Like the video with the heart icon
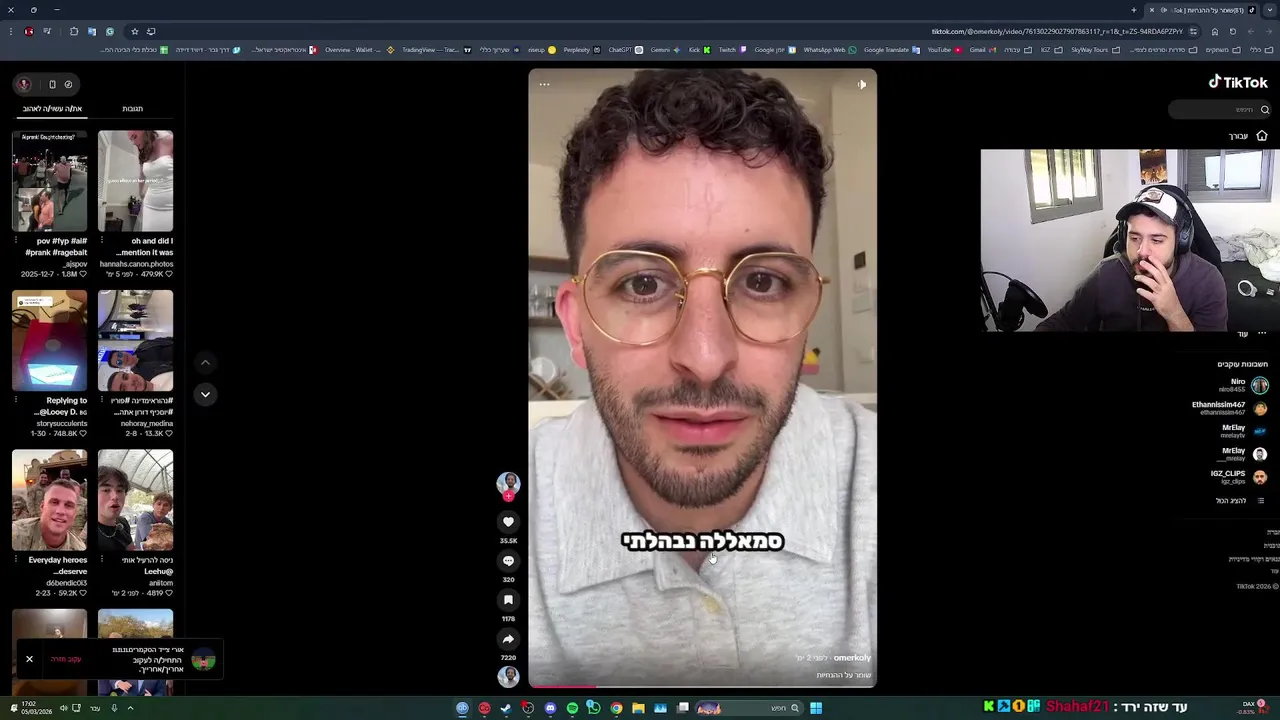Viewport: 1280px width, 720px height. [508, 522]
